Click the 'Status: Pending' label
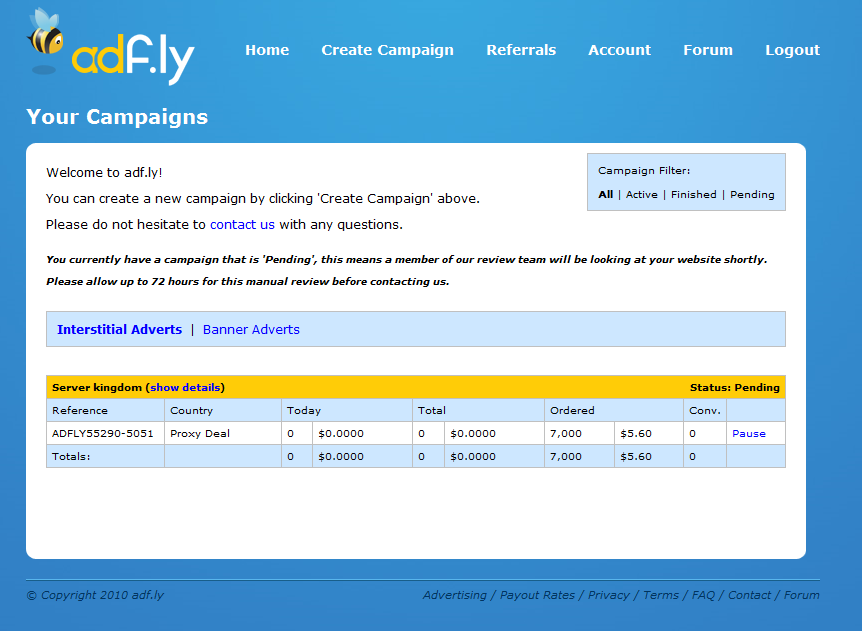This screenshot has height=631, width=862. point(734,388)
